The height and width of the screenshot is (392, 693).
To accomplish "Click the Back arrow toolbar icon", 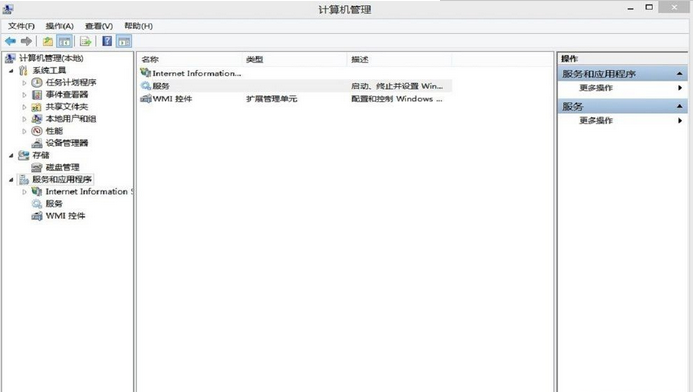I will point(10,42).
